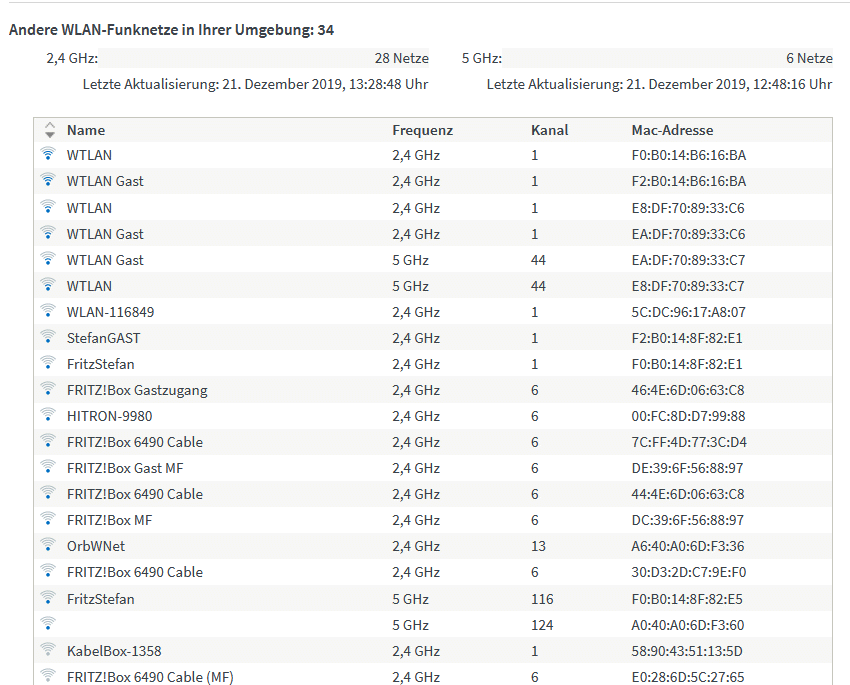Sort the table by Name column header
Image resolution: width=850 pixels, height=685 pixels.
(x=86, y=130)
